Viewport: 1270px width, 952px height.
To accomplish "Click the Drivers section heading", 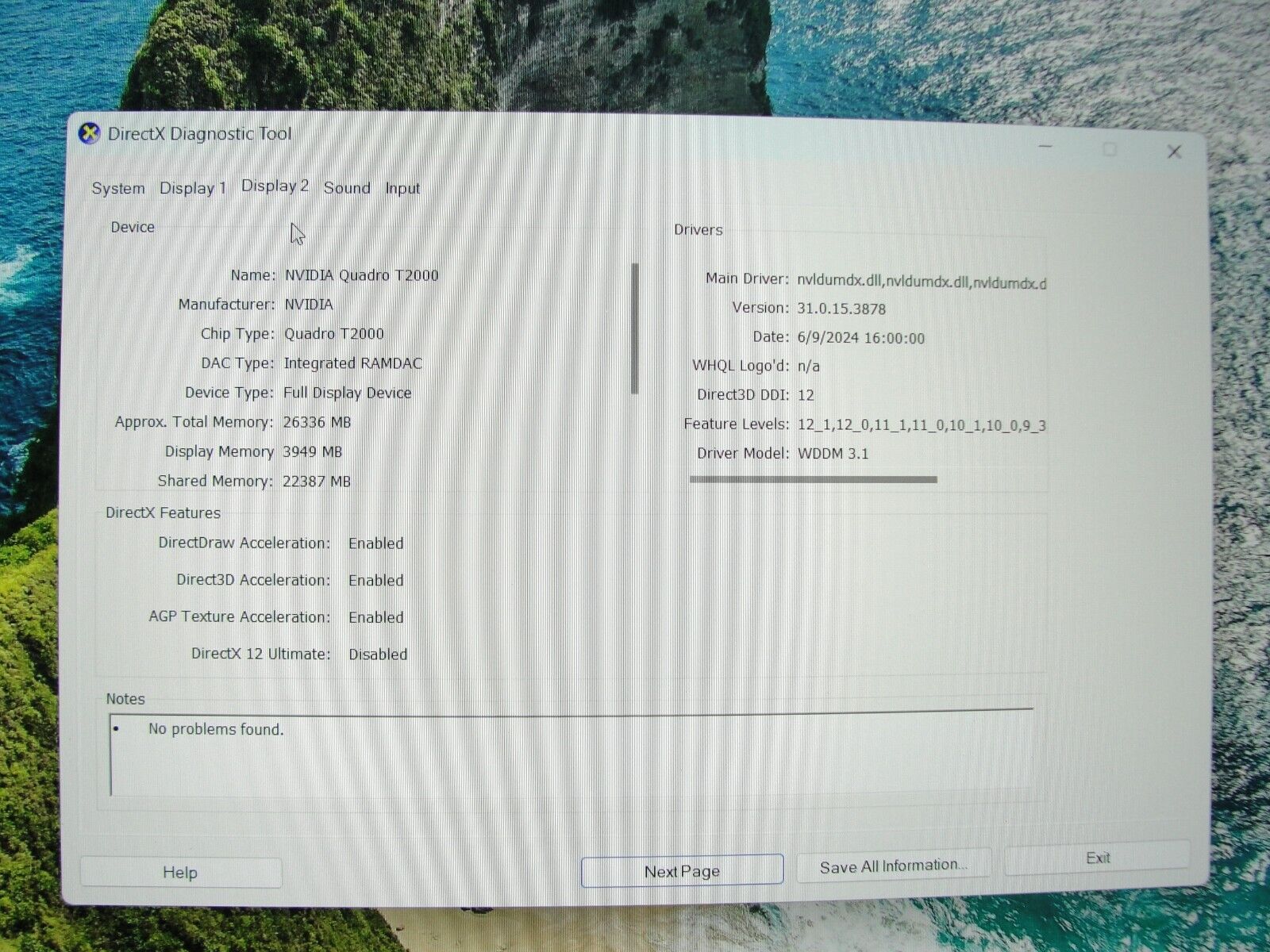I will (698, 230).
